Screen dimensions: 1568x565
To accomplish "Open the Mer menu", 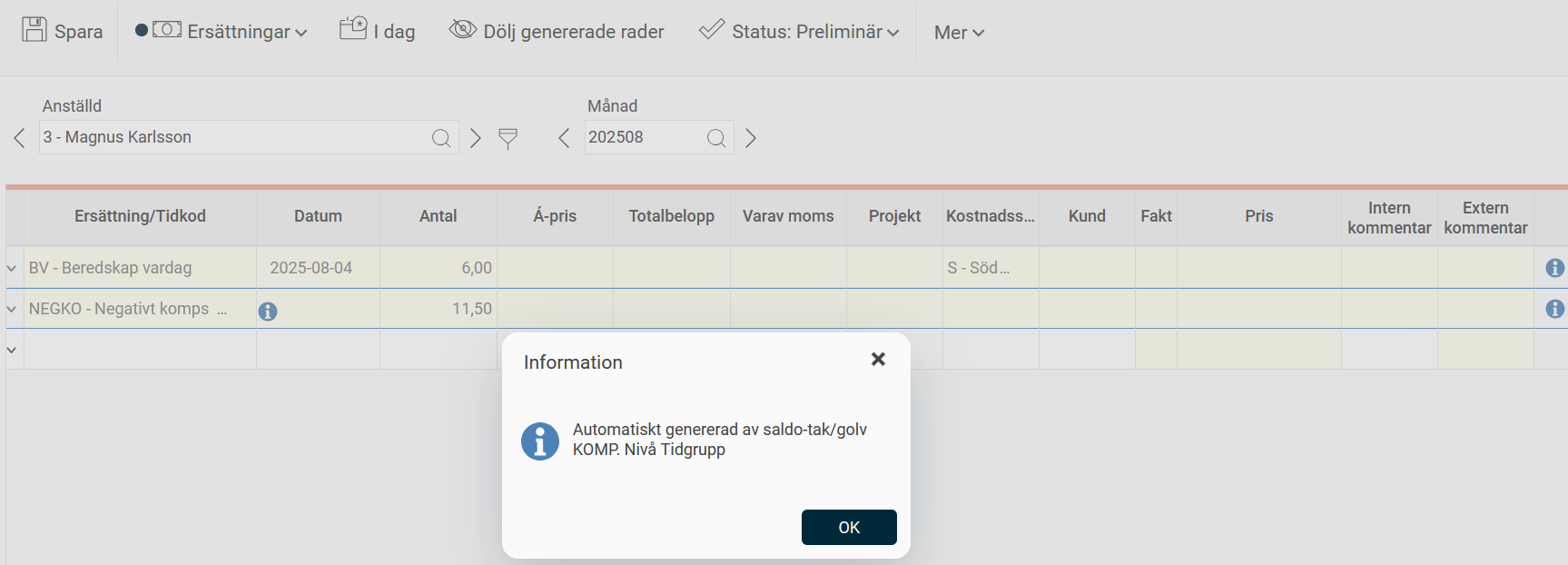I will pos(958,32).
